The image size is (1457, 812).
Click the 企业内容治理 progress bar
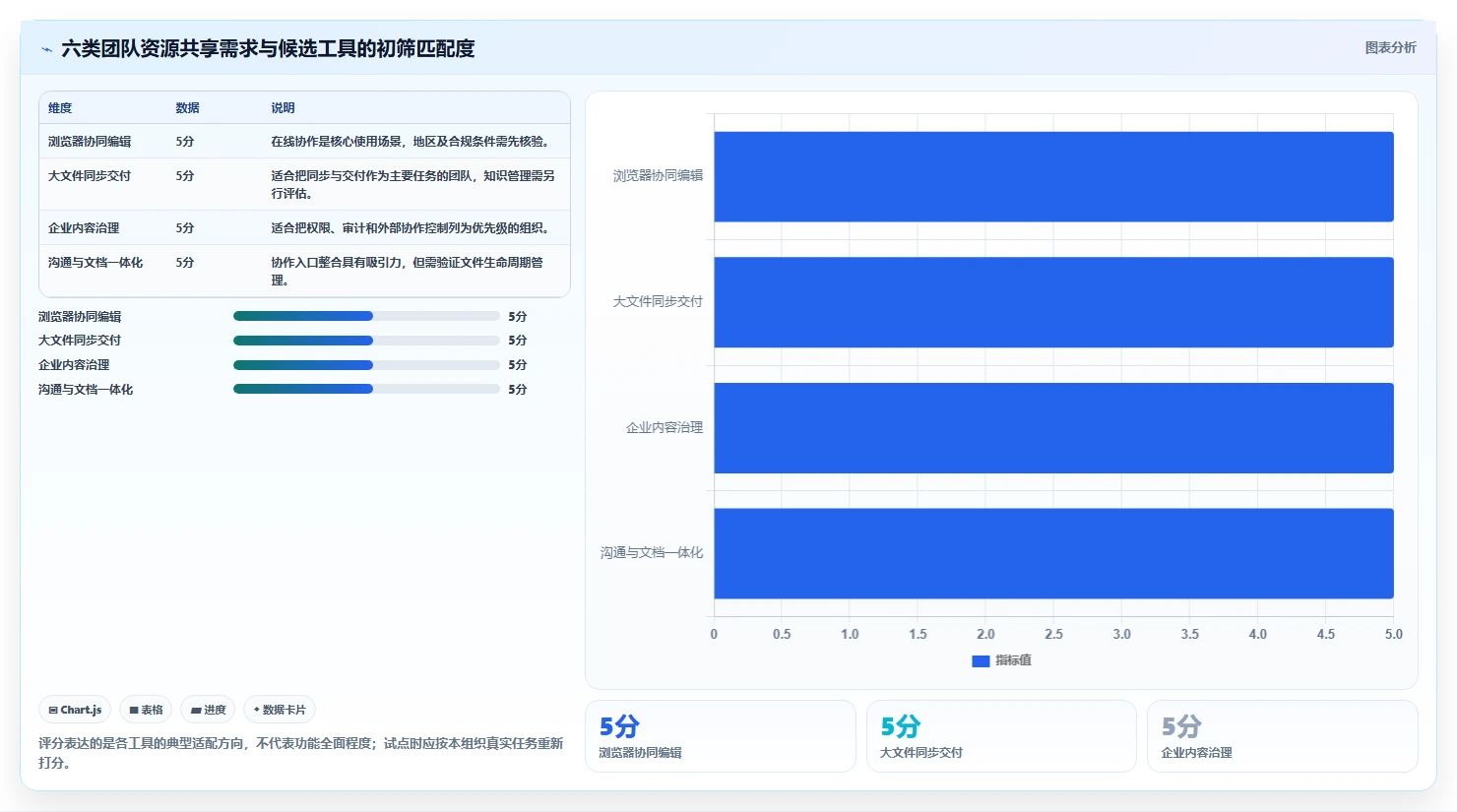coord(366,365)
